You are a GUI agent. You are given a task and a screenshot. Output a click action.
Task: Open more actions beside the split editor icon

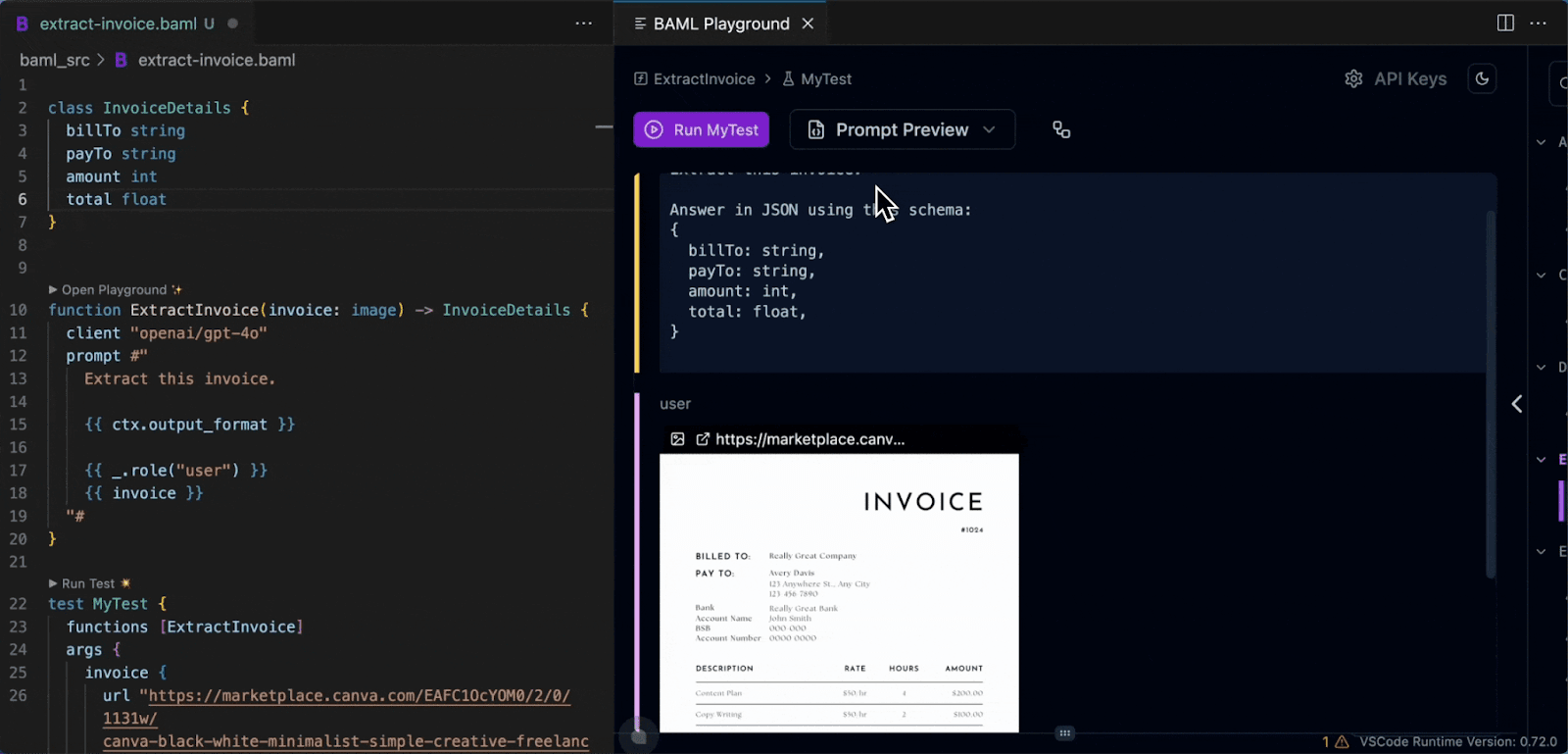pos(1539,23)
